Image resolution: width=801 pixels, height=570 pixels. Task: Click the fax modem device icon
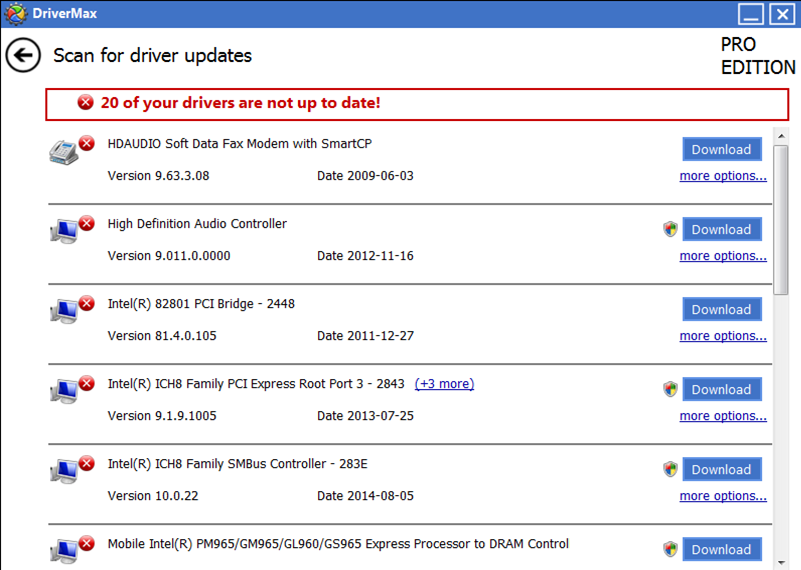click(64, 152)
